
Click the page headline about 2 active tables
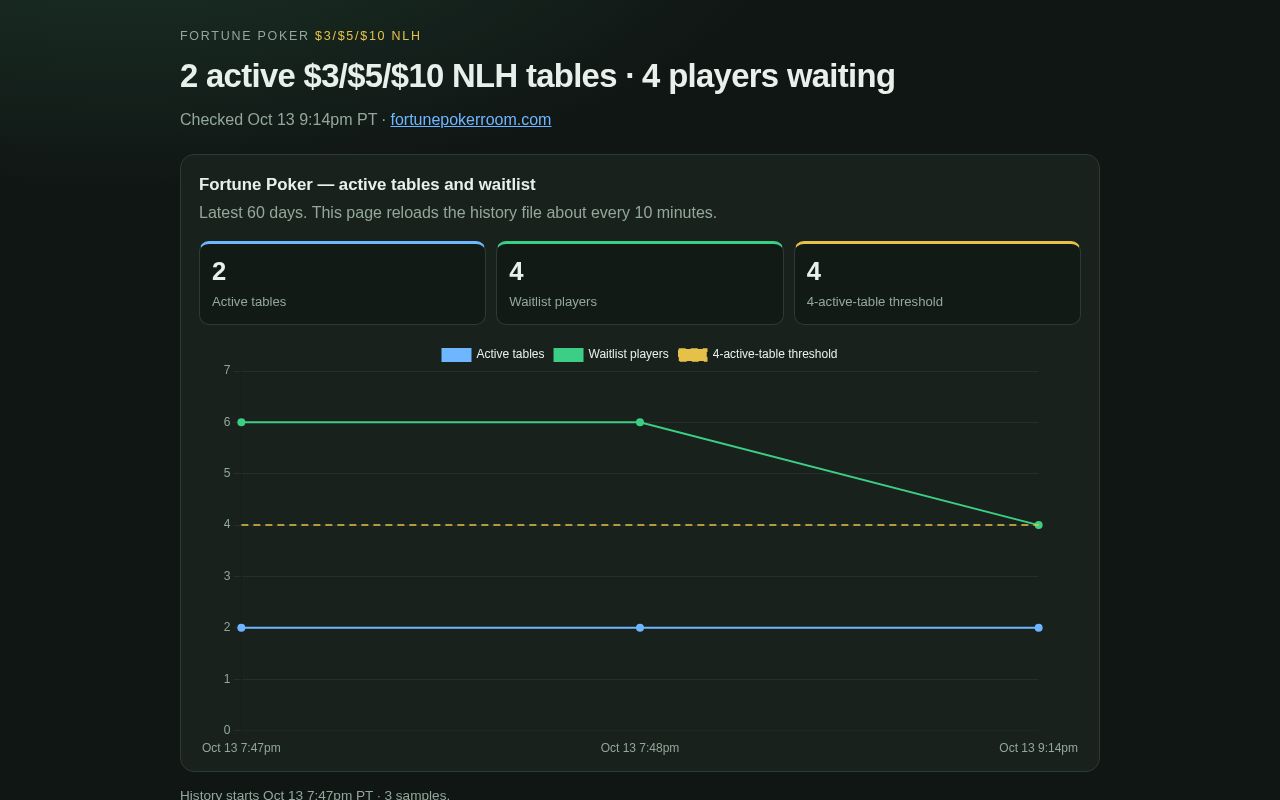click(x=537, y=76)
